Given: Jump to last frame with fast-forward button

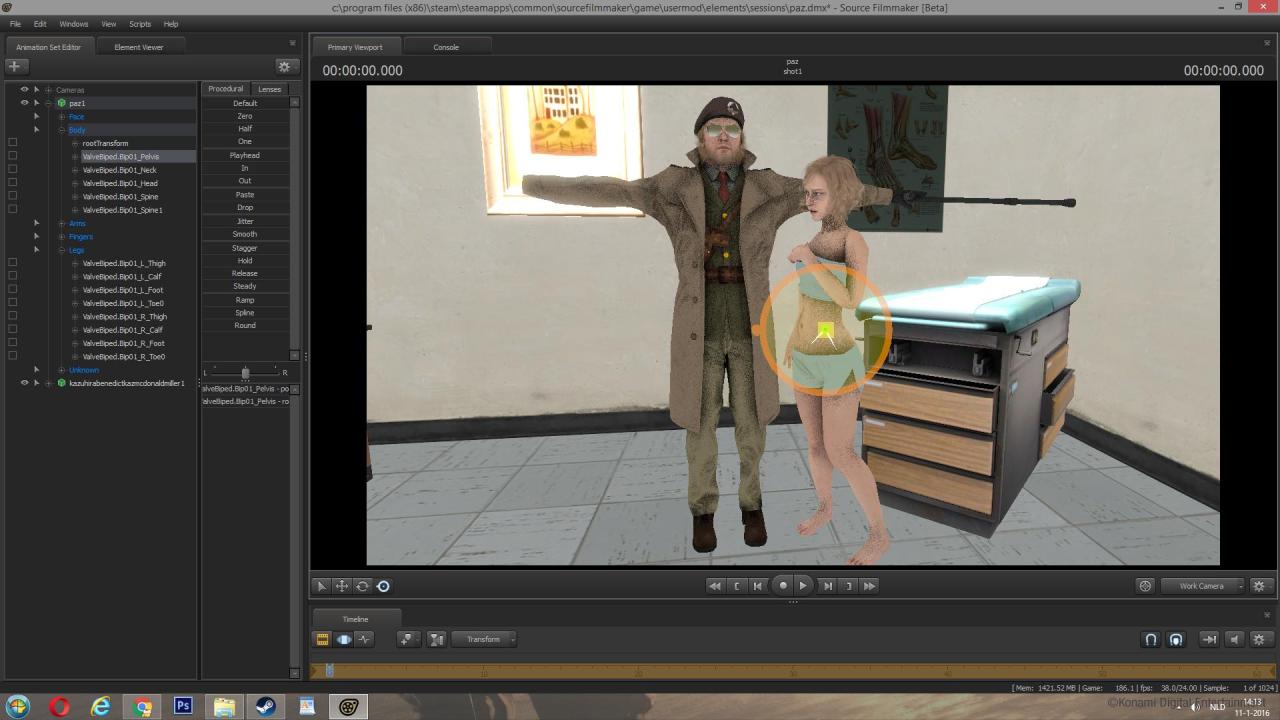Looking at the screenshot, I should point(869,586).
